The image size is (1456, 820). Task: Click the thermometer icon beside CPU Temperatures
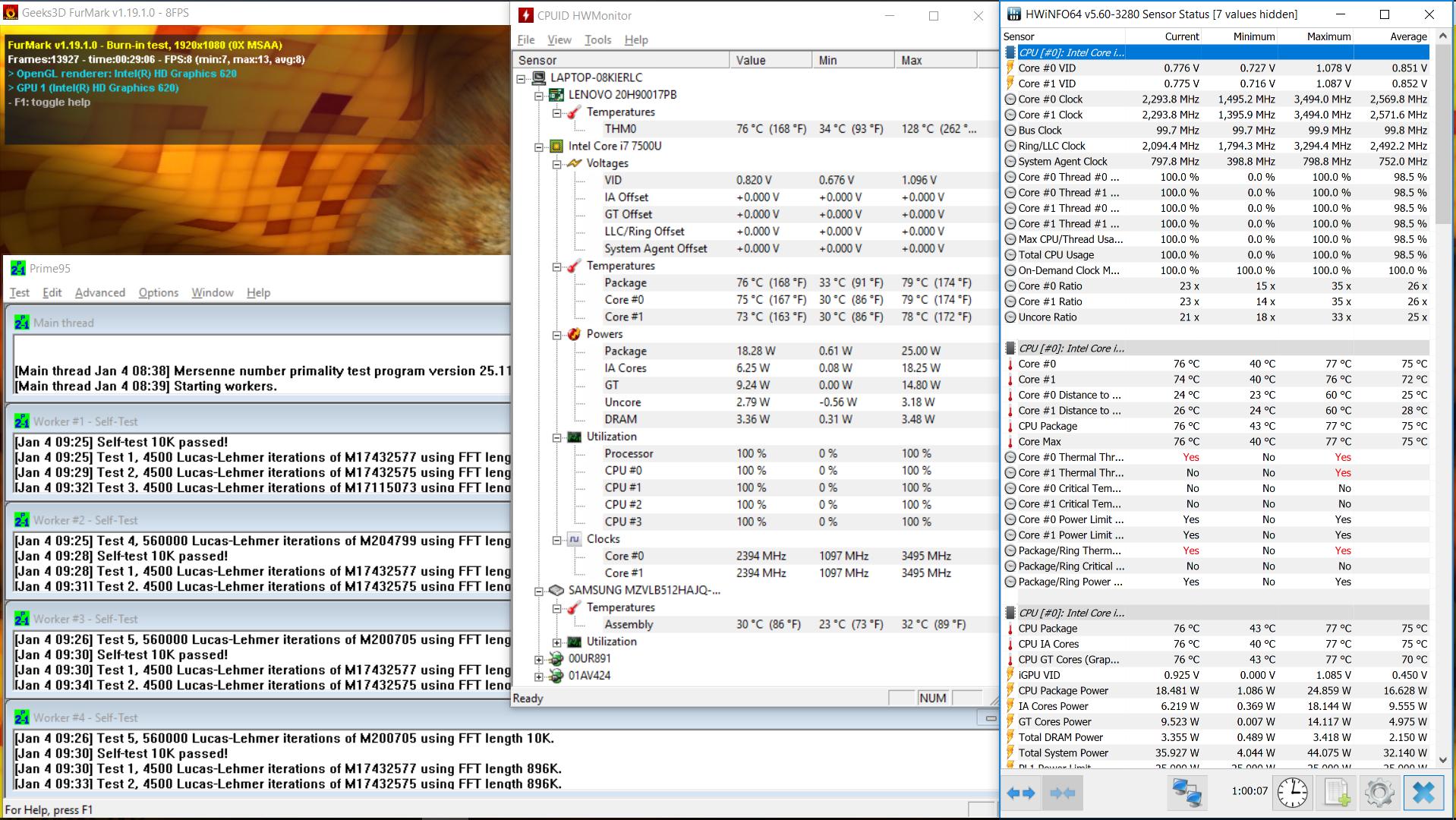pyautogui.click(x=575, y=266)
